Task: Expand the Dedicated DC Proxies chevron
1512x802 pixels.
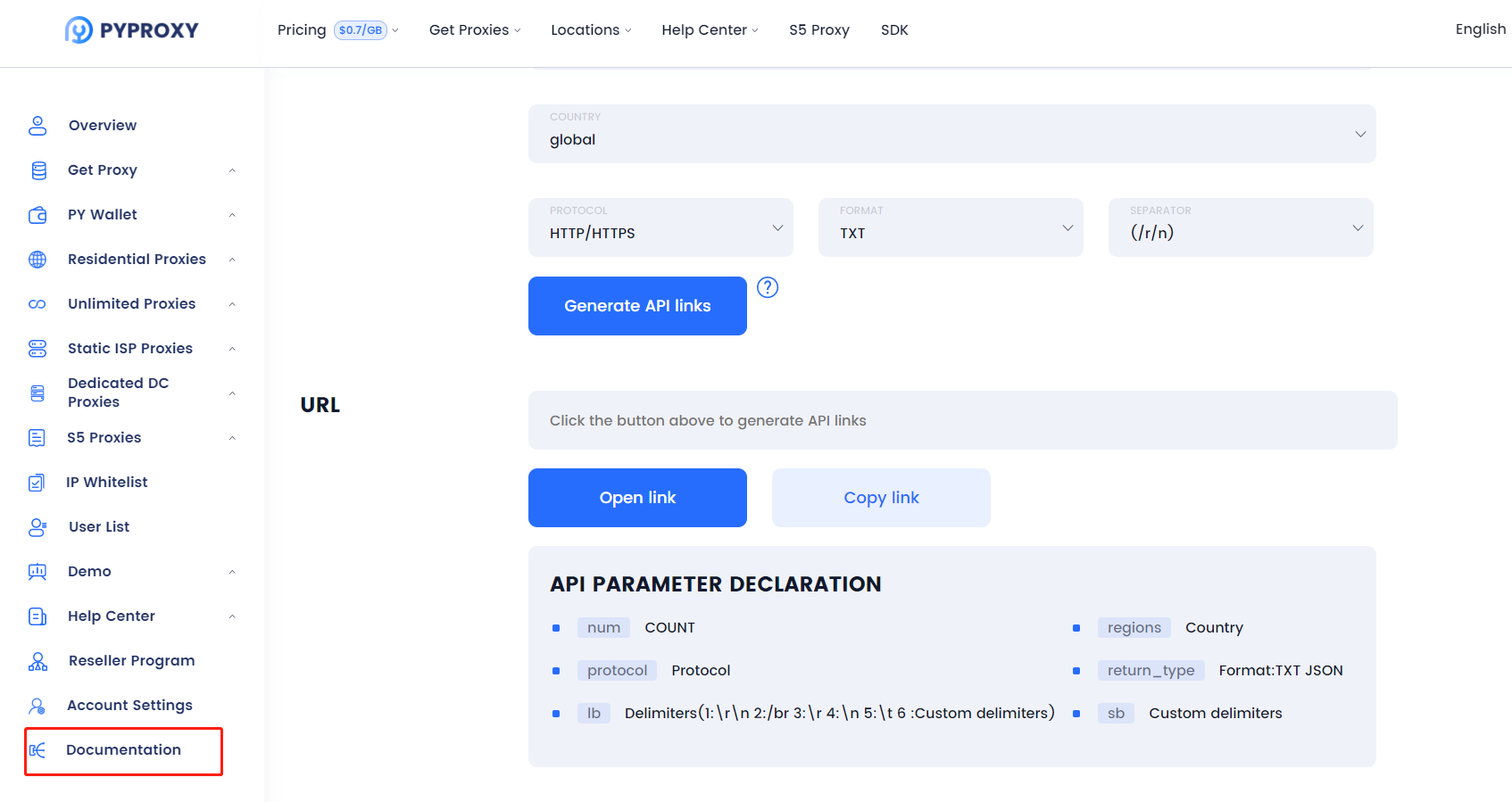Action: click(232, 393)
